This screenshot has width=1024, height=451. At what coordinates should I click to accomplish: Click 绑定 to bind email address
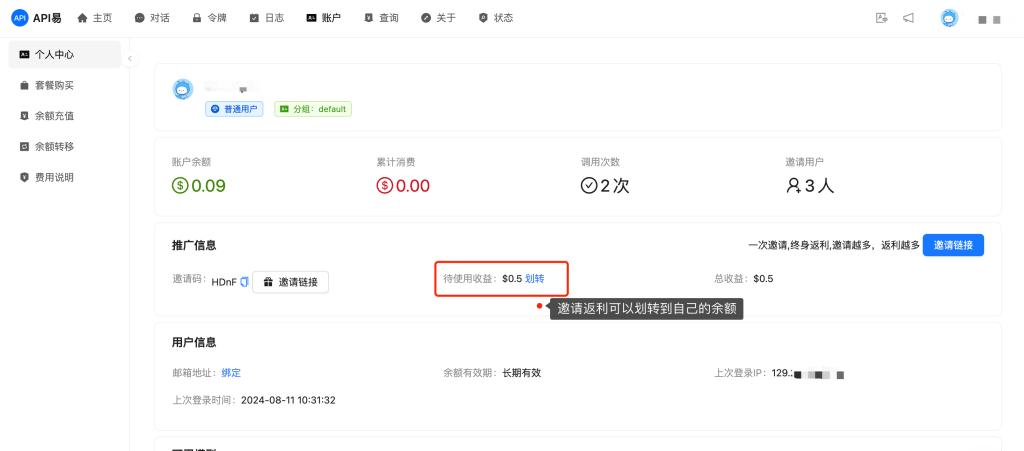click(231, 373)
